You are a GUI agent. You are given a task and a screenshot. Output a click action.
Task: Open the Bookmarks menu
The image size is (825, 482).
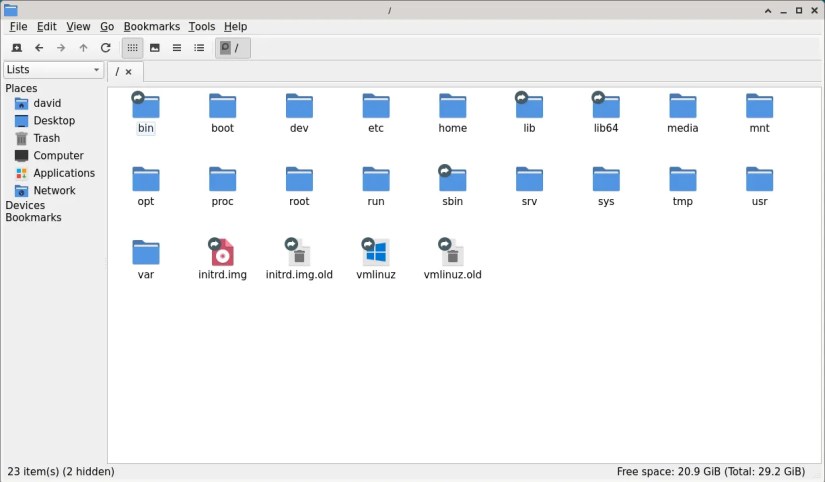(x=152, y=26)
